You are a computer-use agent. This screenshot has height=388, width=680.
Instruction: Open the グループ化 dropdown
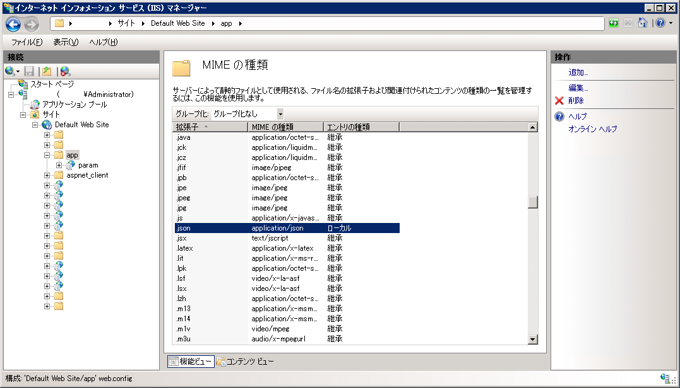(280, 114)
